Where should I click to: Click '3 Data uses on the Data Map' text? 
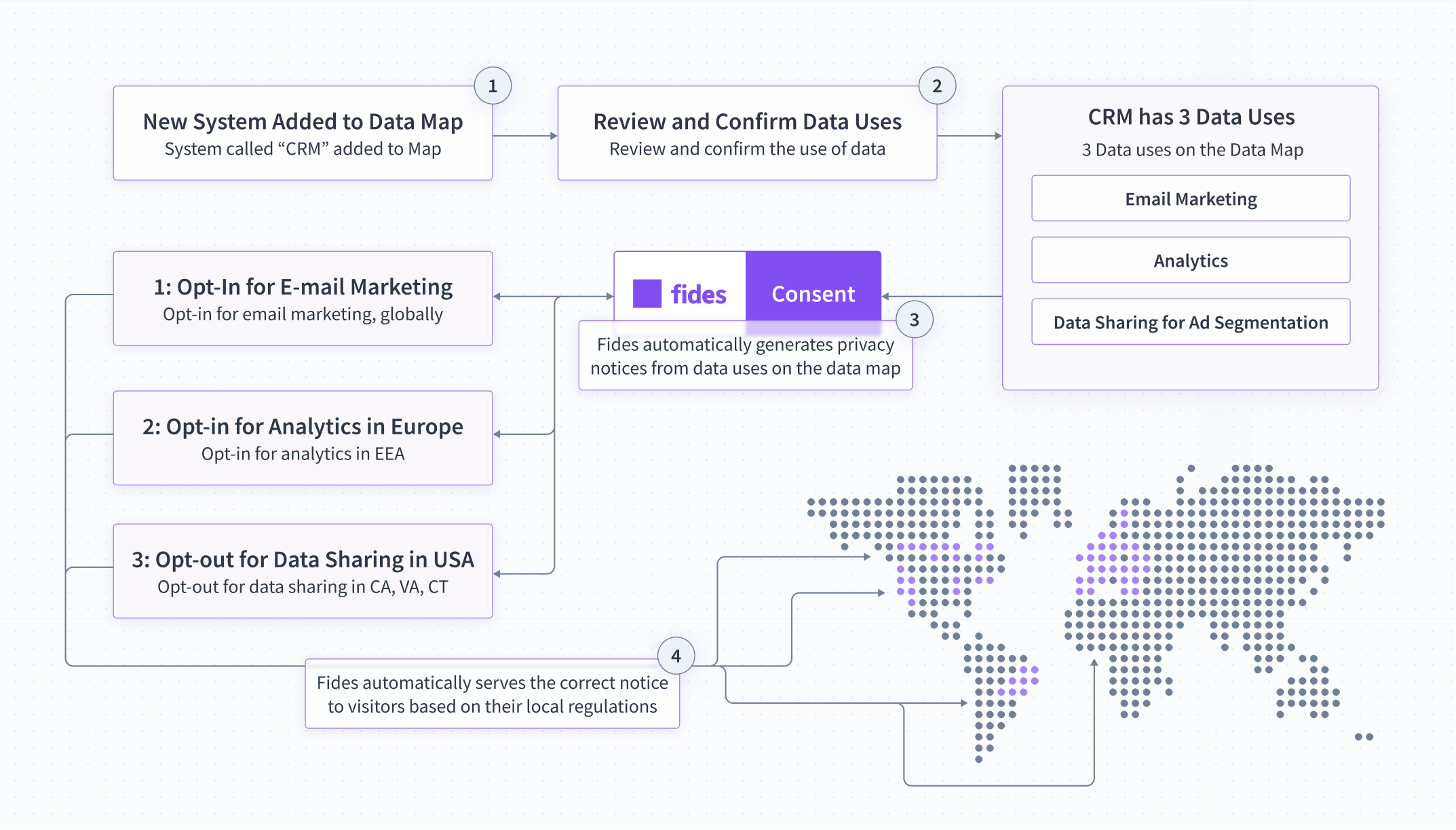click(x=1192, y=149)
